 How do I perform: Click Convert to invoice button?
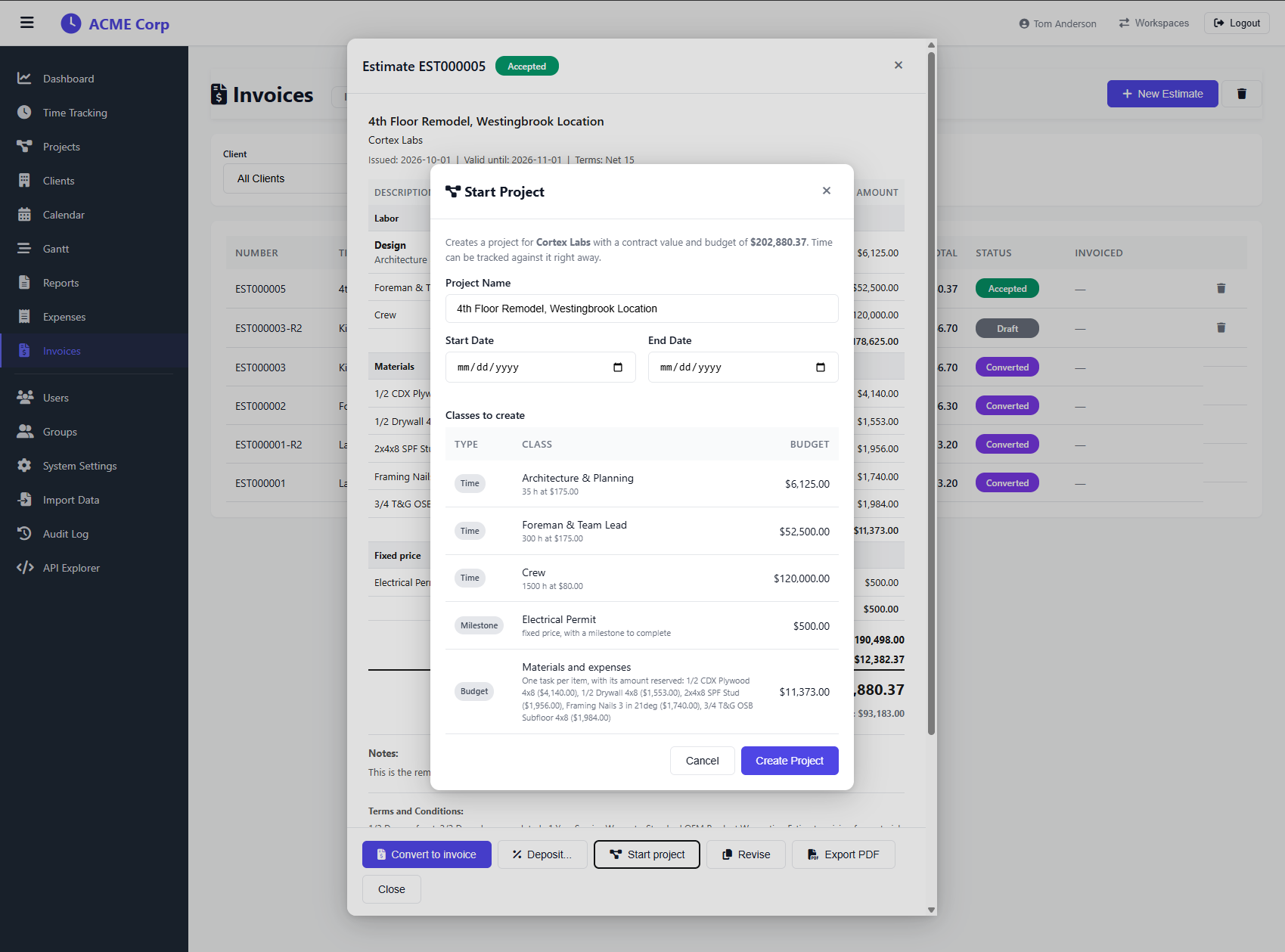(x=427, y=854)
